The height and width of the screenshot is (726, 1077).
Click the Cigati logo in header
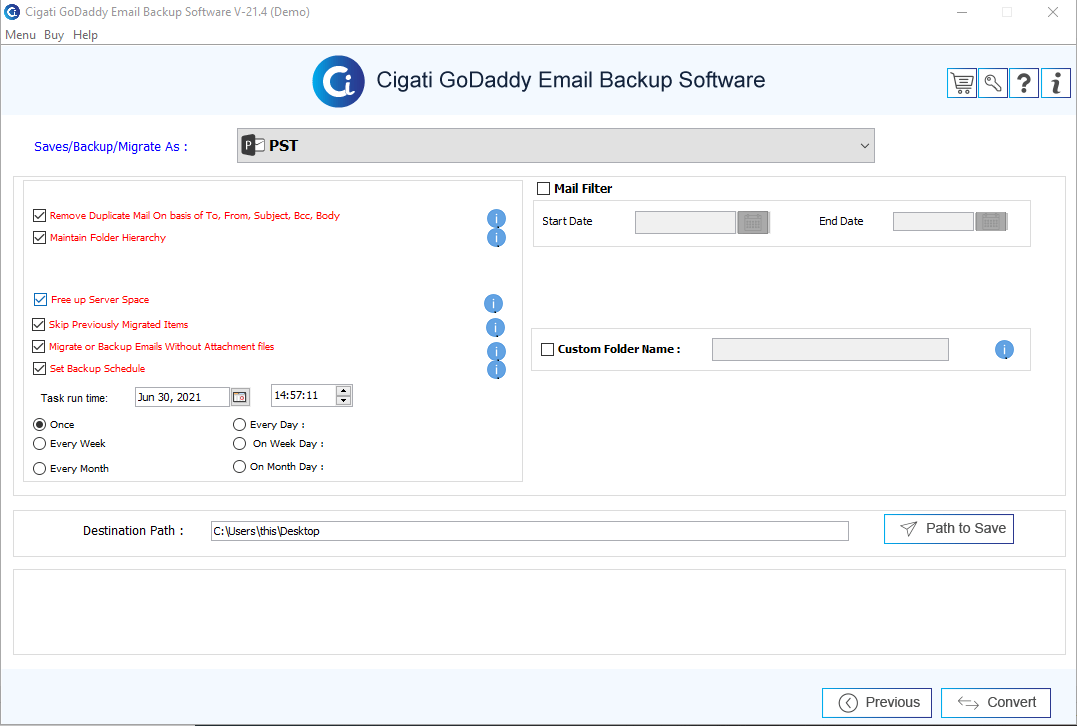[339, 81]
